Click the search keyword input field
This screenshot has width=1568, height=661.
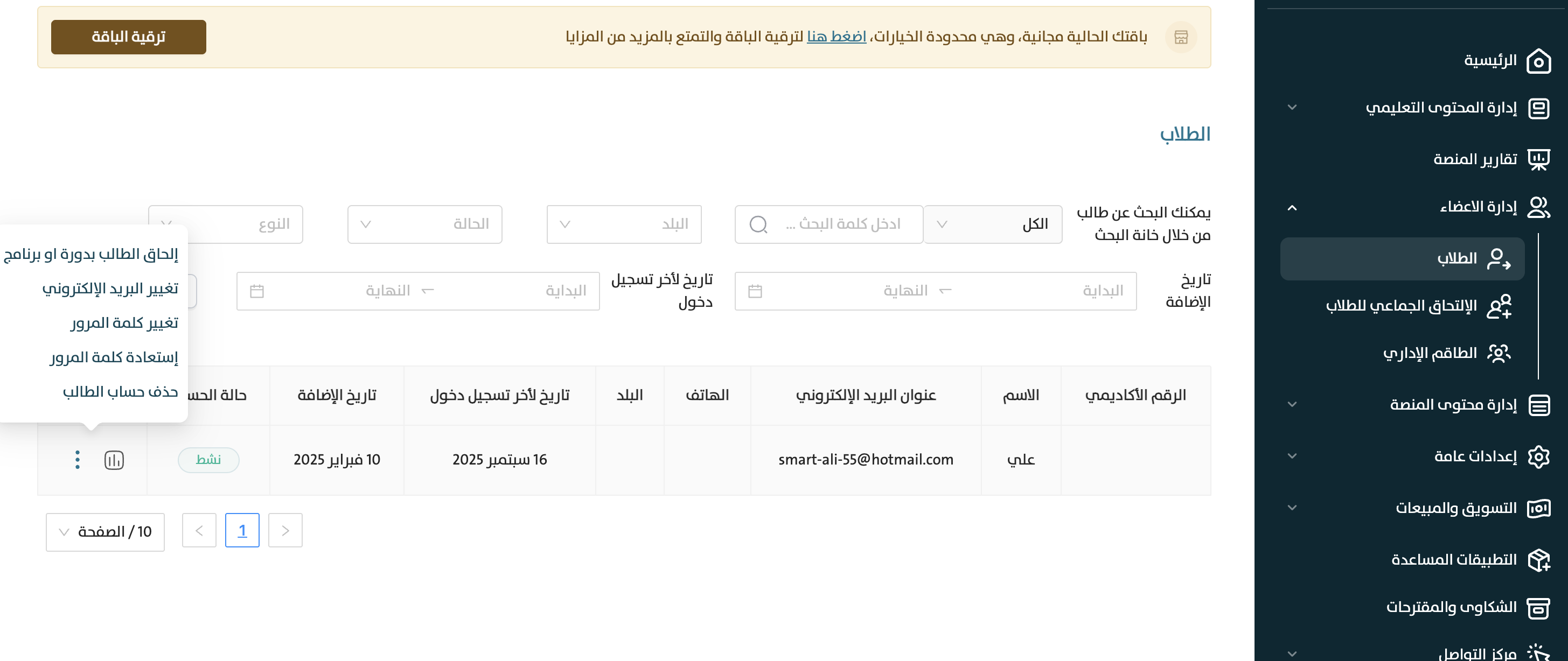click(x=842, y=224)
